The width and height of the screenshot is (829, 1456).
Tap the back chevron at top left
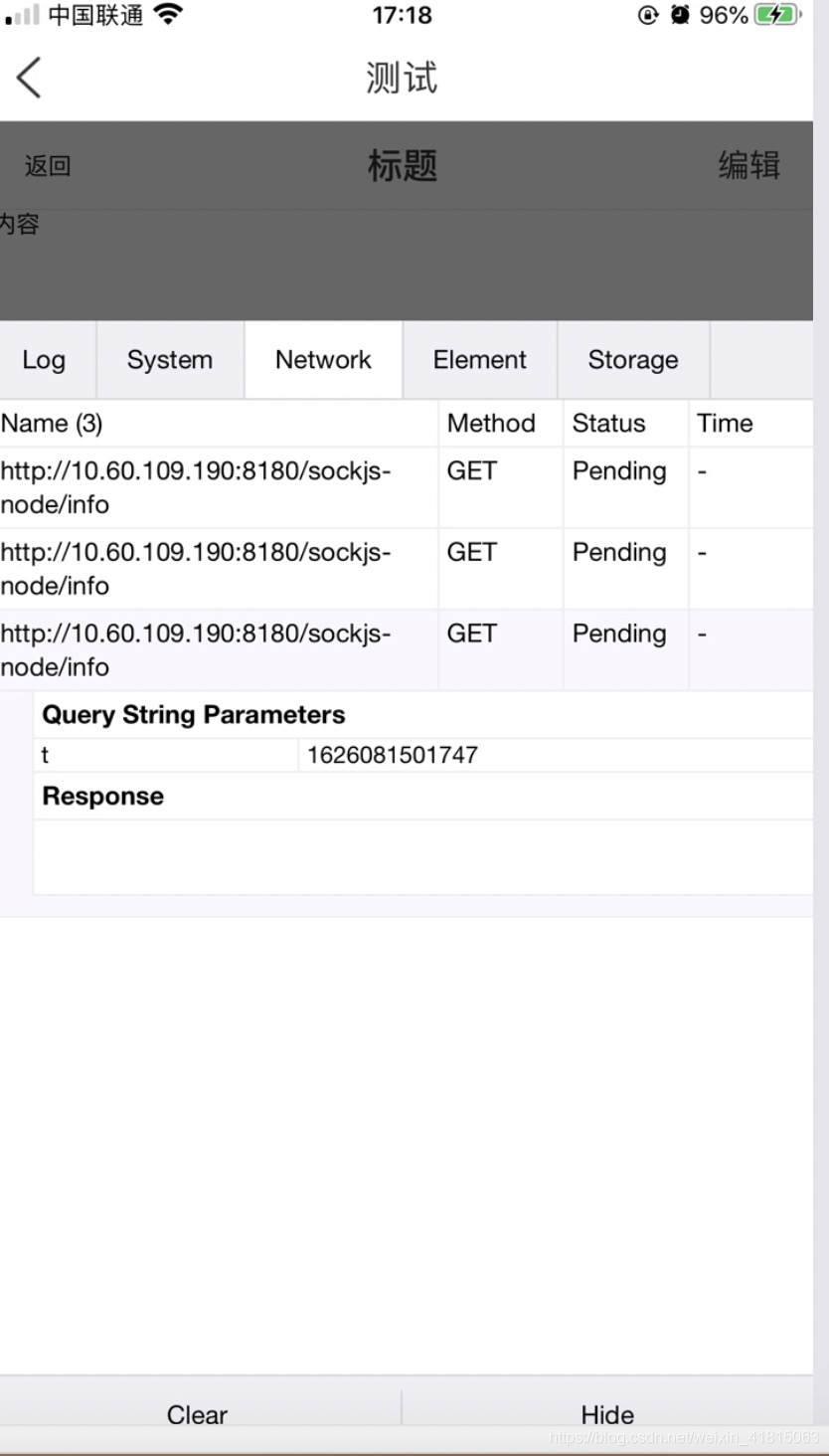pyautogui.click(x=28, y=77)
